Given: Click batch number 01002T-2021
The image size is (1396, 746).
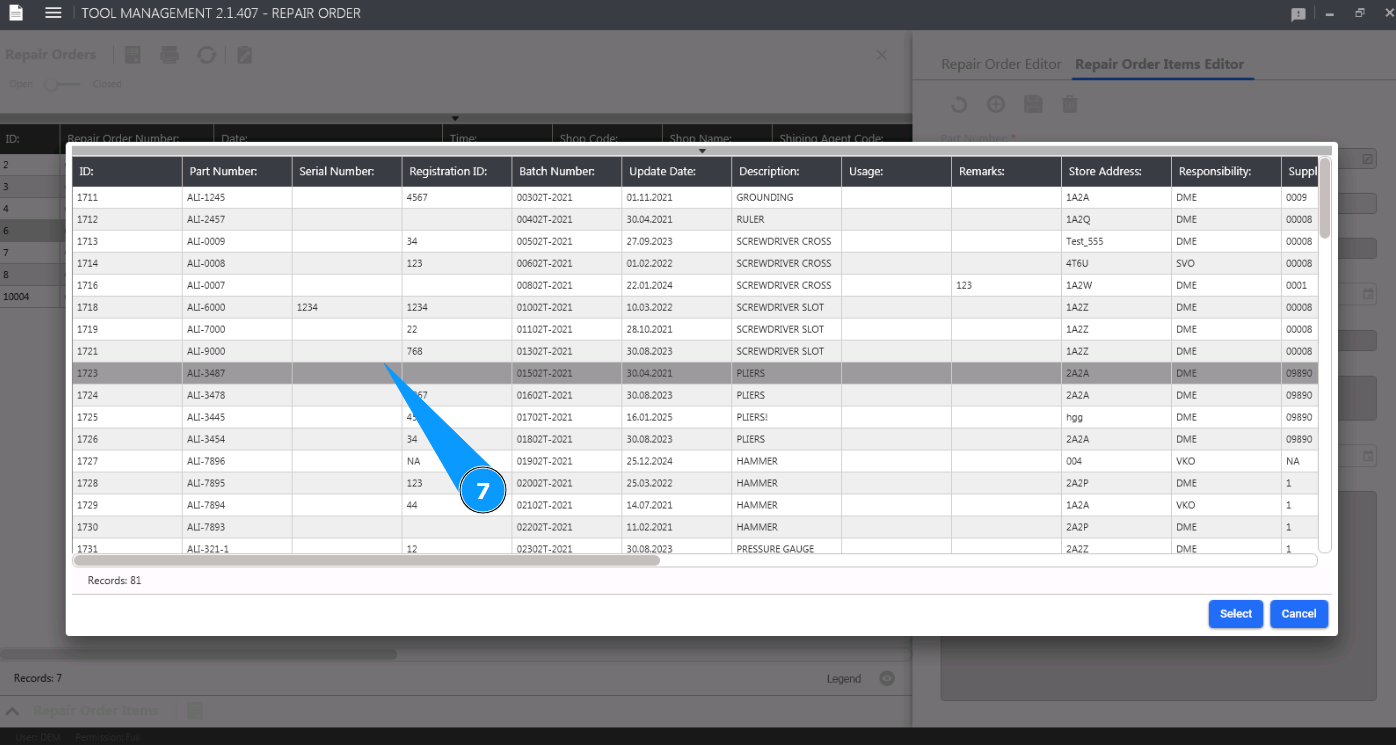Looking at the screenshot, I should pyautogui.click(x=567, y=308).
